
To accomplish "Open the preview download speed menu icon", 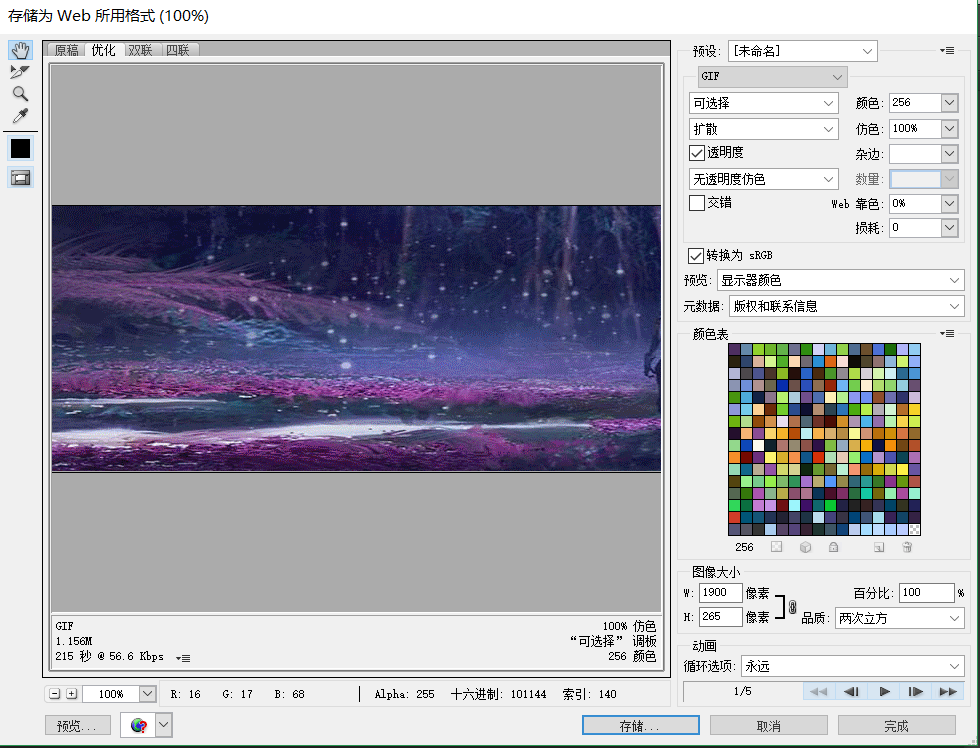I will click(183, 658).
